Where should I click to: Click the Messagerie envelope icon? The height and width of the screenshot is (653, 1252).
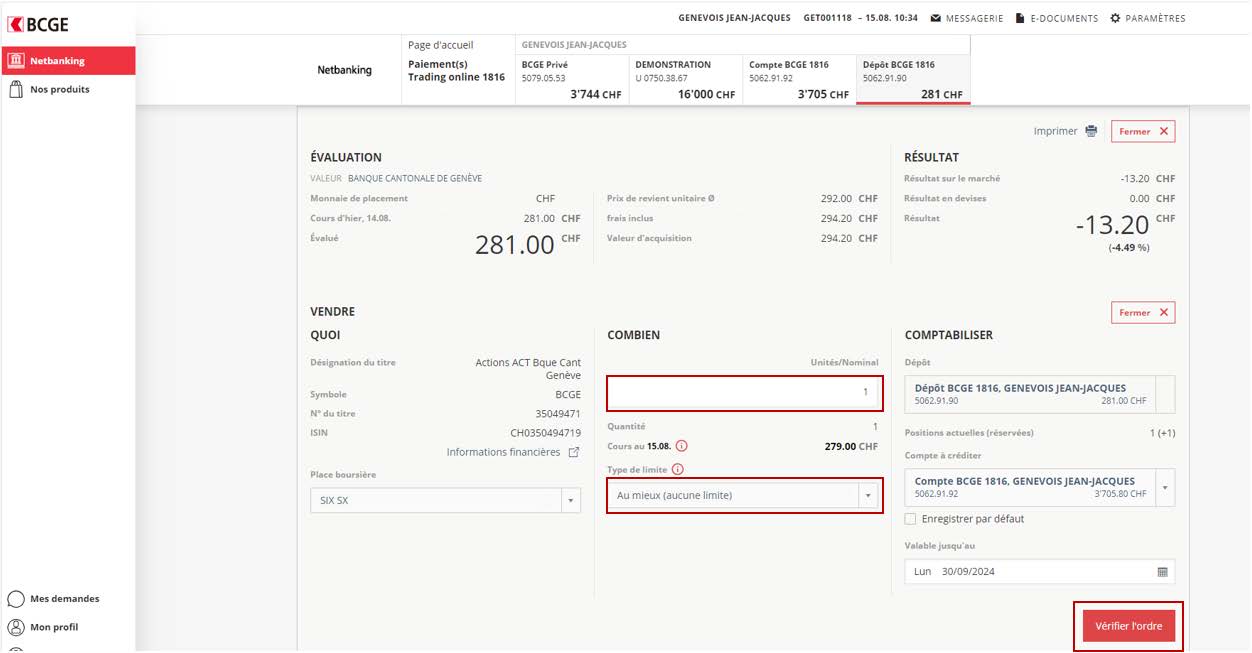[x=935, y=18]
